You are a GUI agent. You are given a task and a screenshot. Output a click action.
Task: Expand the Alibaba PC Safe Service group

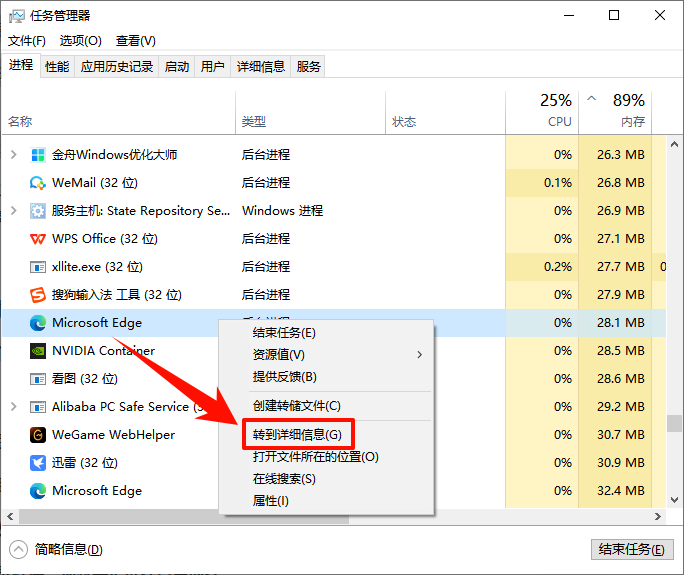pos(14,407)
